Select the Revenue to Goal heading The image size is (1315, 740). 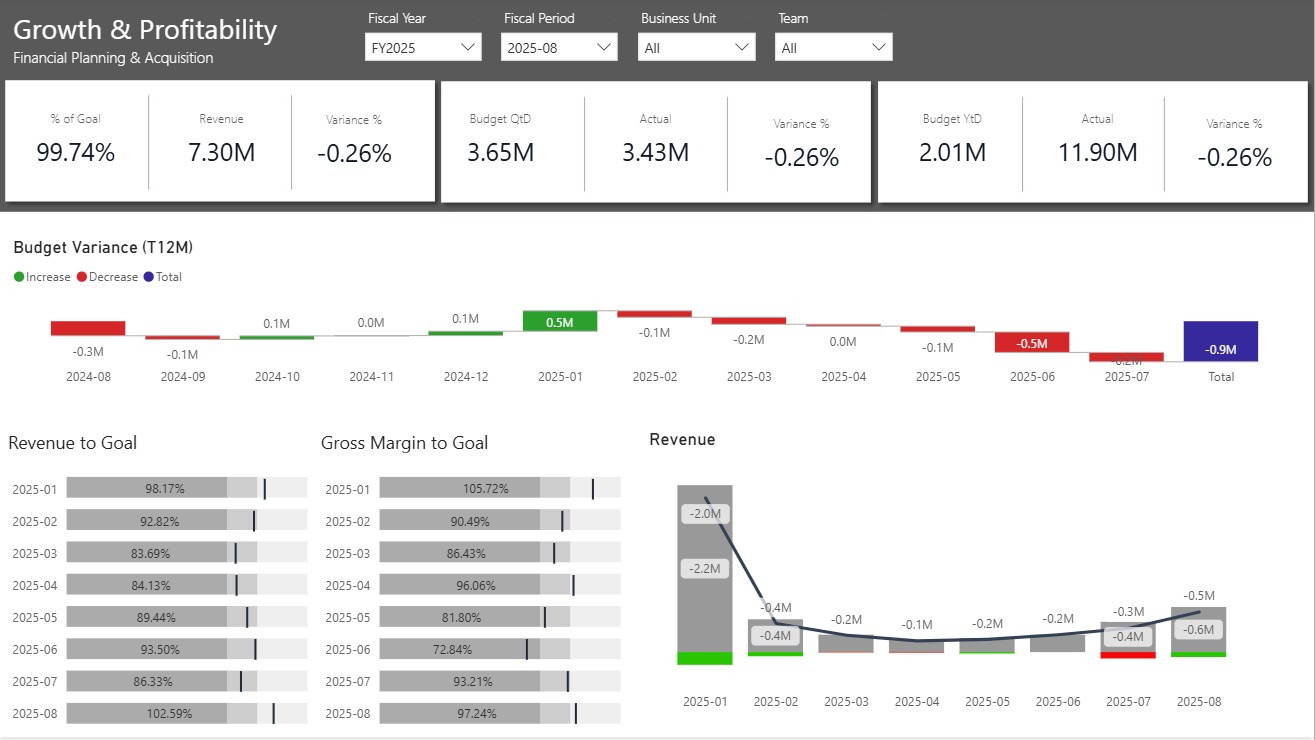pyautogui.click(x=73, y=442)
